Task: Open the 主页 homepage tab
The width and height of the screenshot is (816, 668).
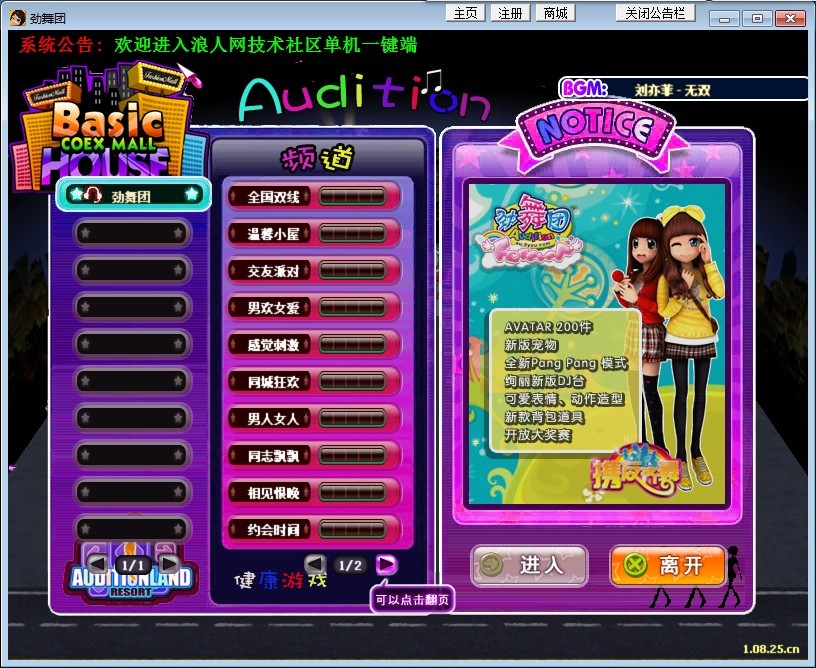Action: [466, 13]
